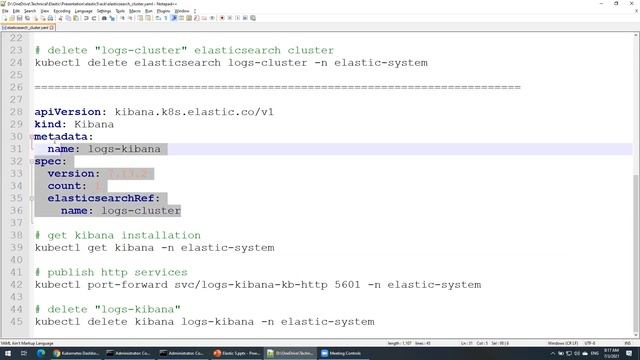Screen dimensions: 640x360
Task: Open the View menu
Action: pos(45,11)
